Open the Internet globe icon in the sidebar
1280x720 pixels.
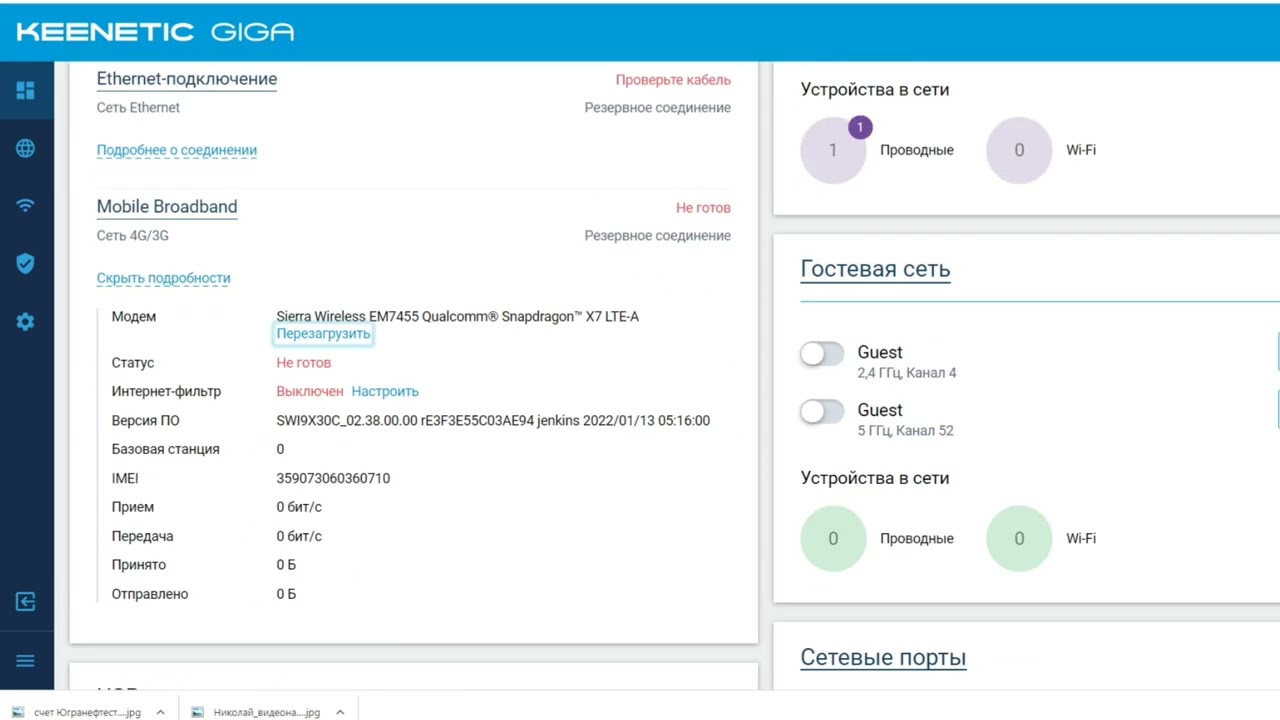point(26,148)
